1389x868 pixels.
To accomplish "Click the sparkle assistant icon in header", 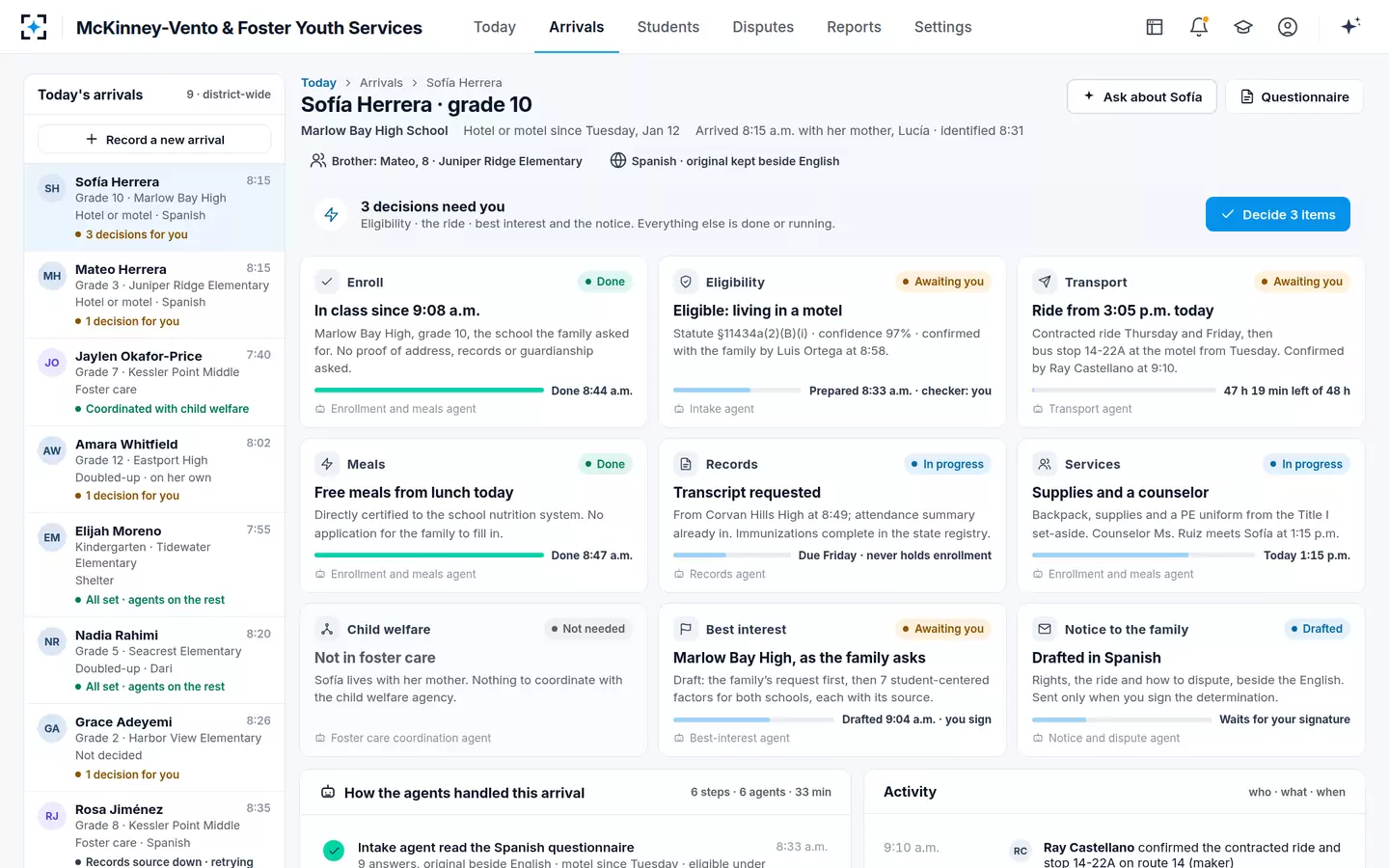I will click(1350, 26).
